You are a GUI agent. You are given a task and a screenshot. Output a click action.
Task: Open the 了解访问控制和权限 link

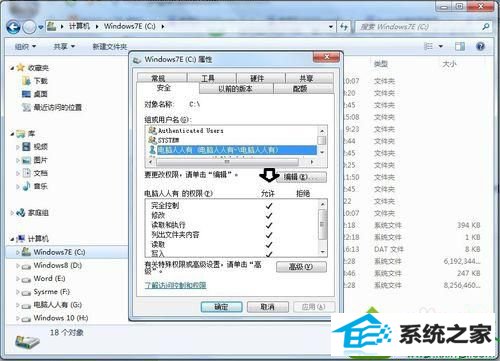175,285
